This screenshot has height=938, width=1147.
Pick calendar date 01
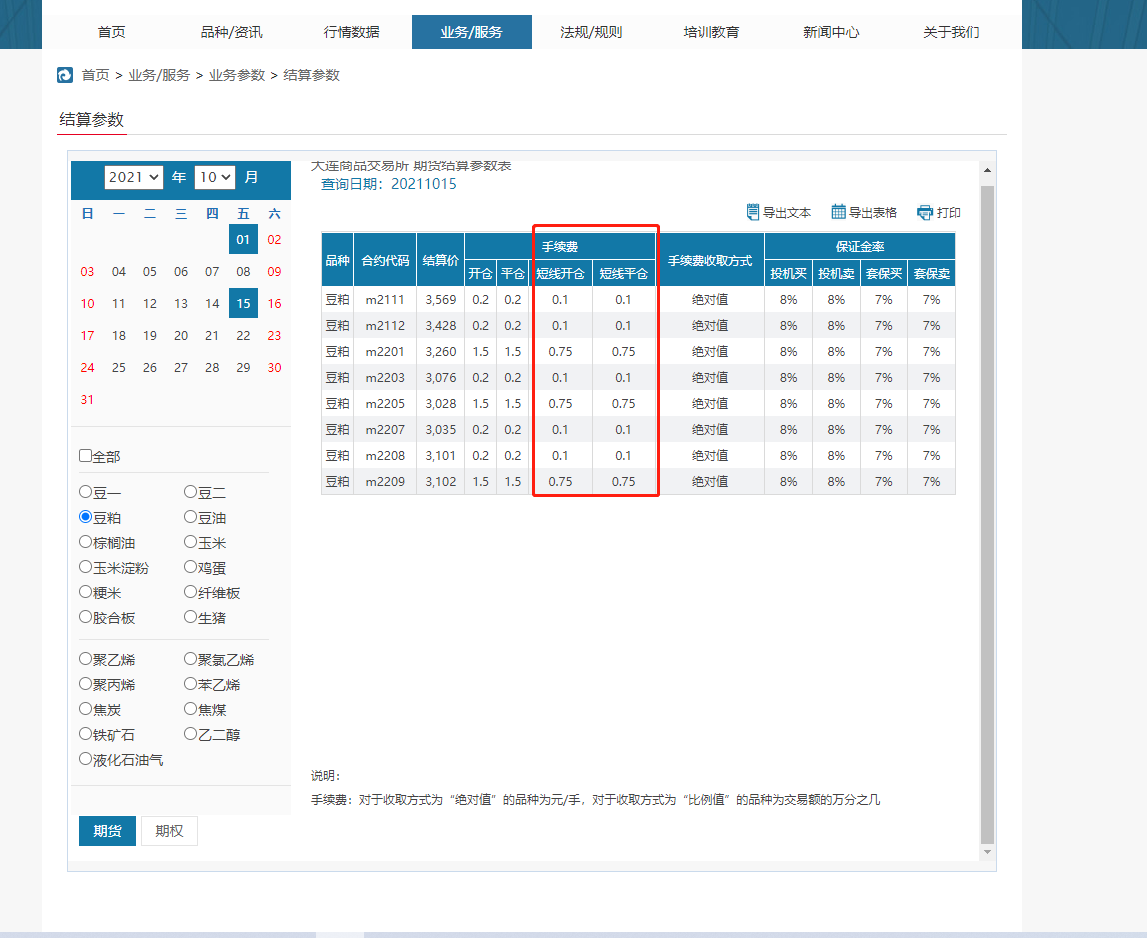(x=244, y=239)
